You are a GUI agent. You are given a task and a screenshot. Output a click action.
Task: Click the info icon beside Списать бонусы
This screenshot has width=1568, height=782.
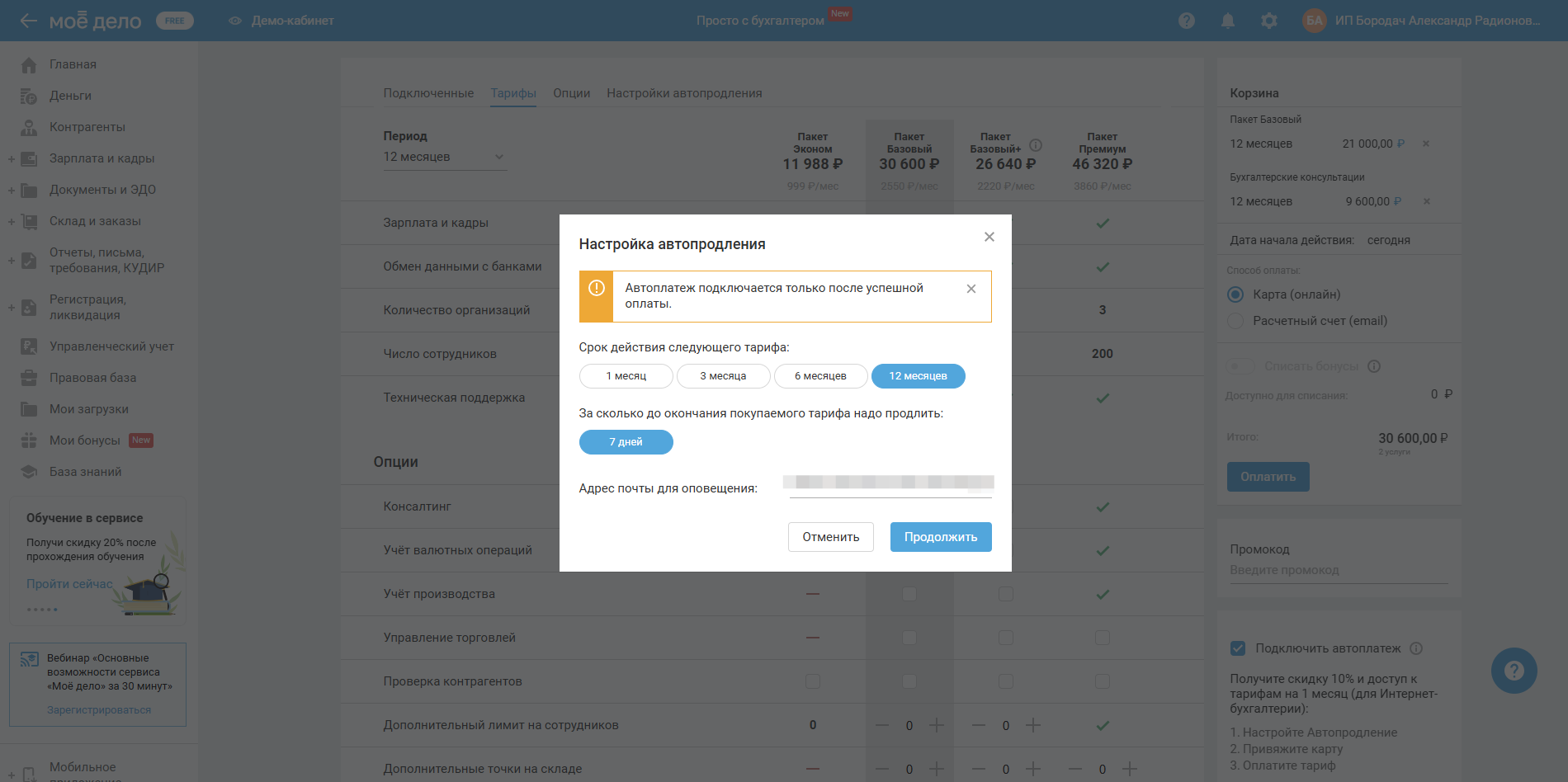click(x=1374, y=366)
